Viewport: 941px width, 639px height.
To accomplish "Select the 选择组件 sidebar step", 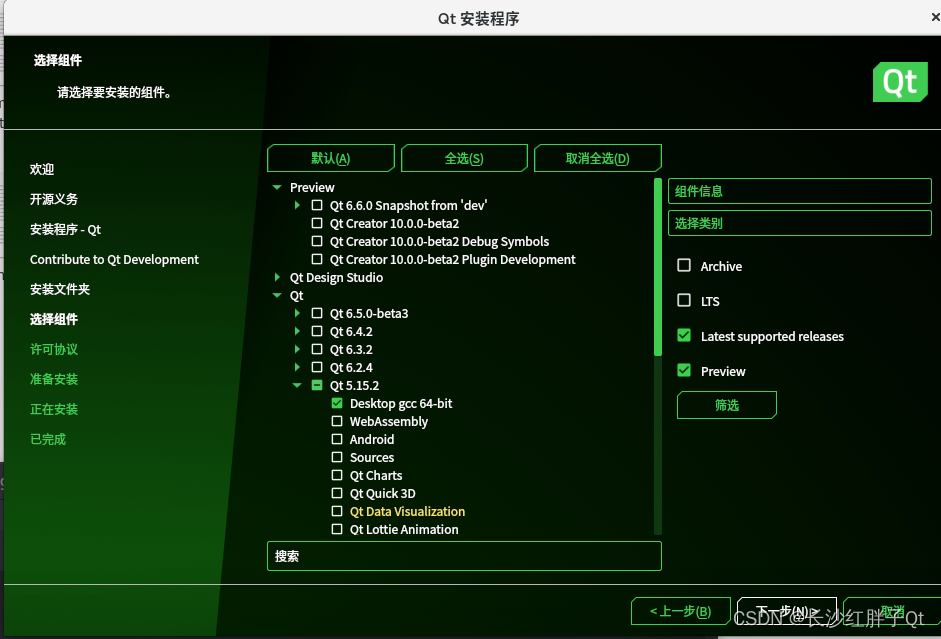I will [x=54, y=319].
